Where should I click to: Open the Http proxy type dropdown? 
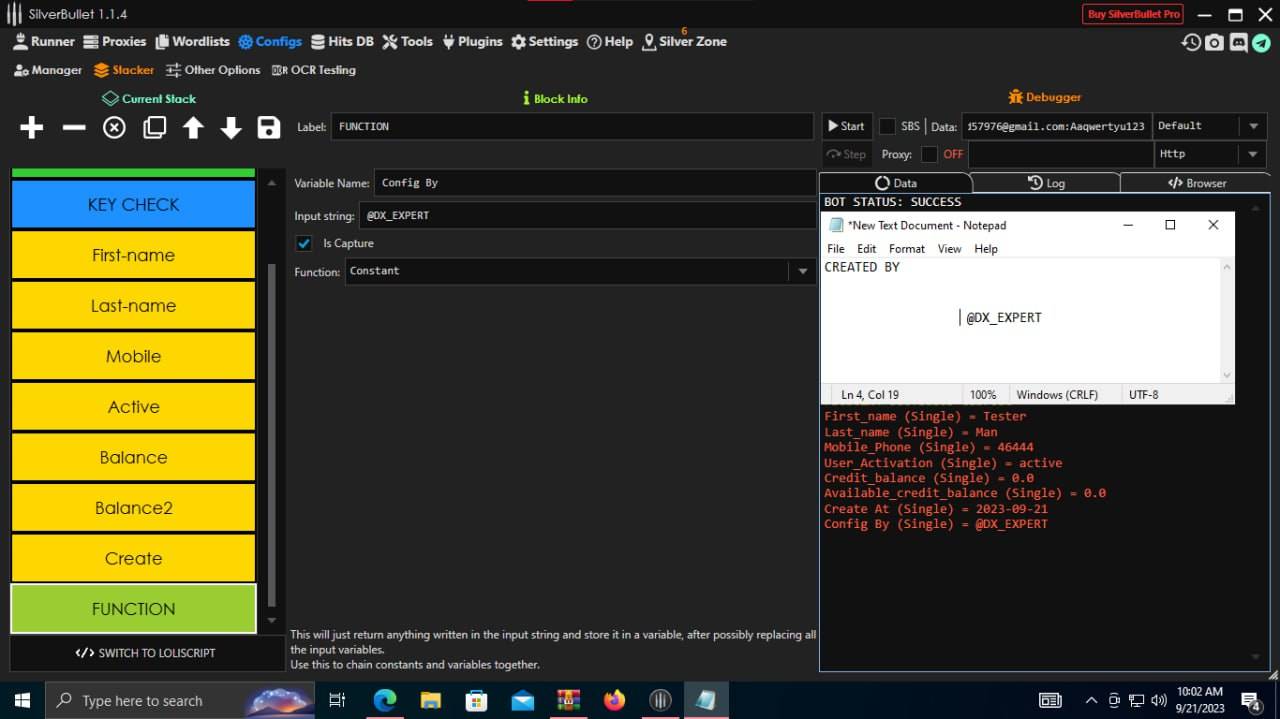coord(1252,154)
